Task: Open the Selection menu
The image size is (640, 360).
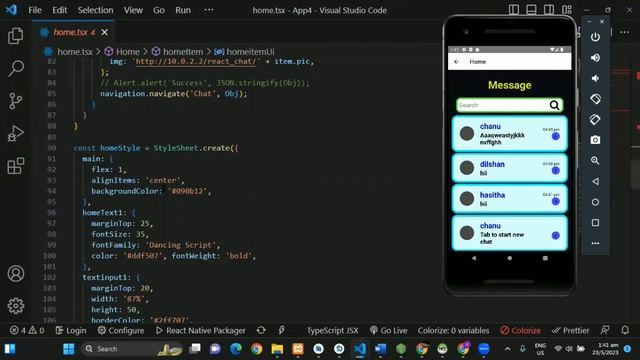Action: pos(96,10)
